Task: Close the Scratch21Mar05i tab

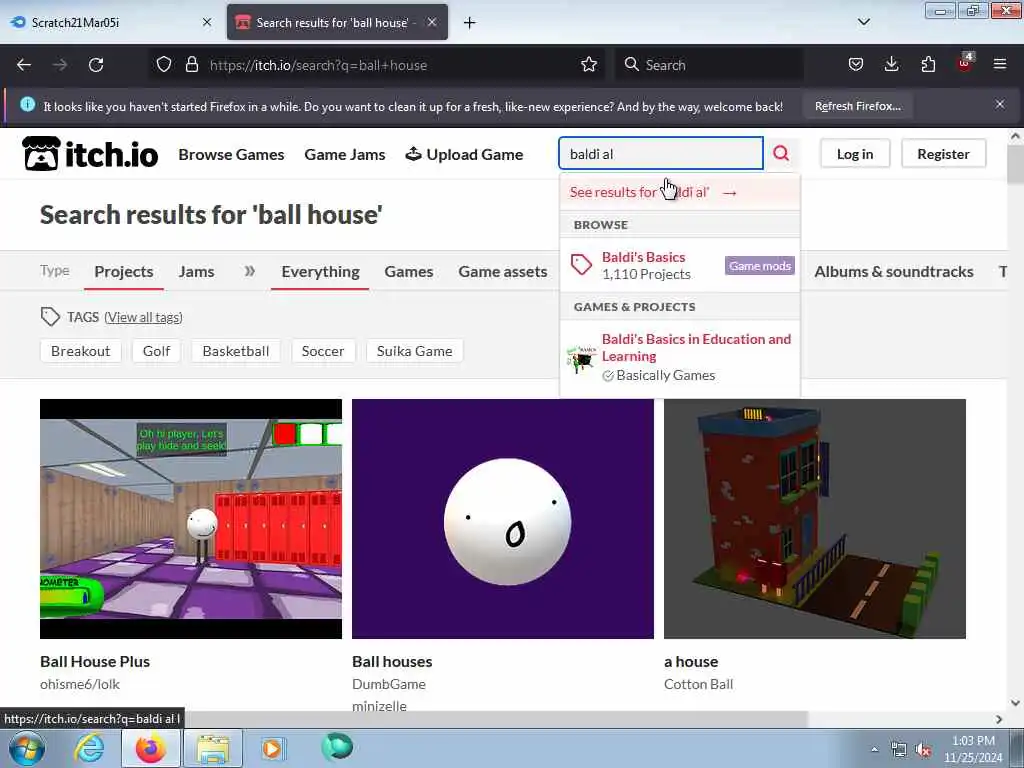Action: point(207,22)
